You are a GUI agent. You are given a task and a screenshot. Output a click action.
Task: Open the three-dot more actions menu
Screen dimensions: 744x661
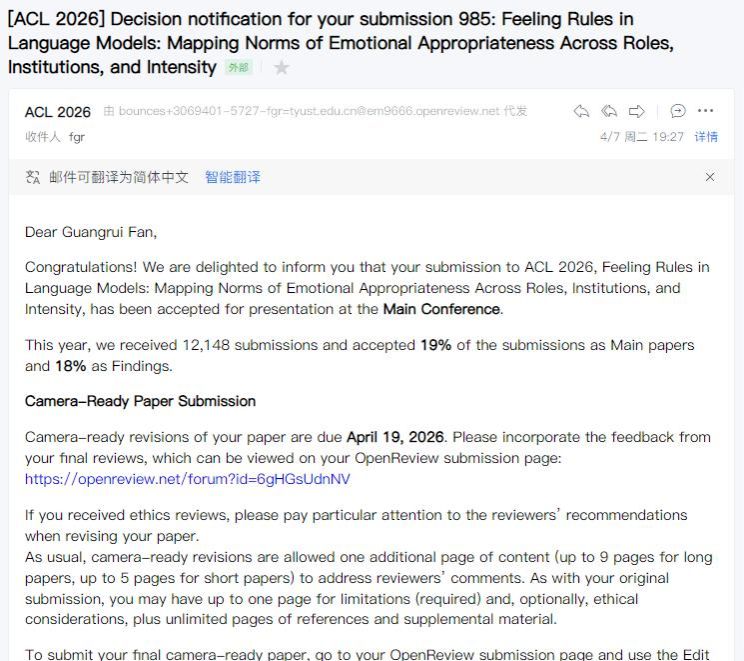(x=706, y=111)
